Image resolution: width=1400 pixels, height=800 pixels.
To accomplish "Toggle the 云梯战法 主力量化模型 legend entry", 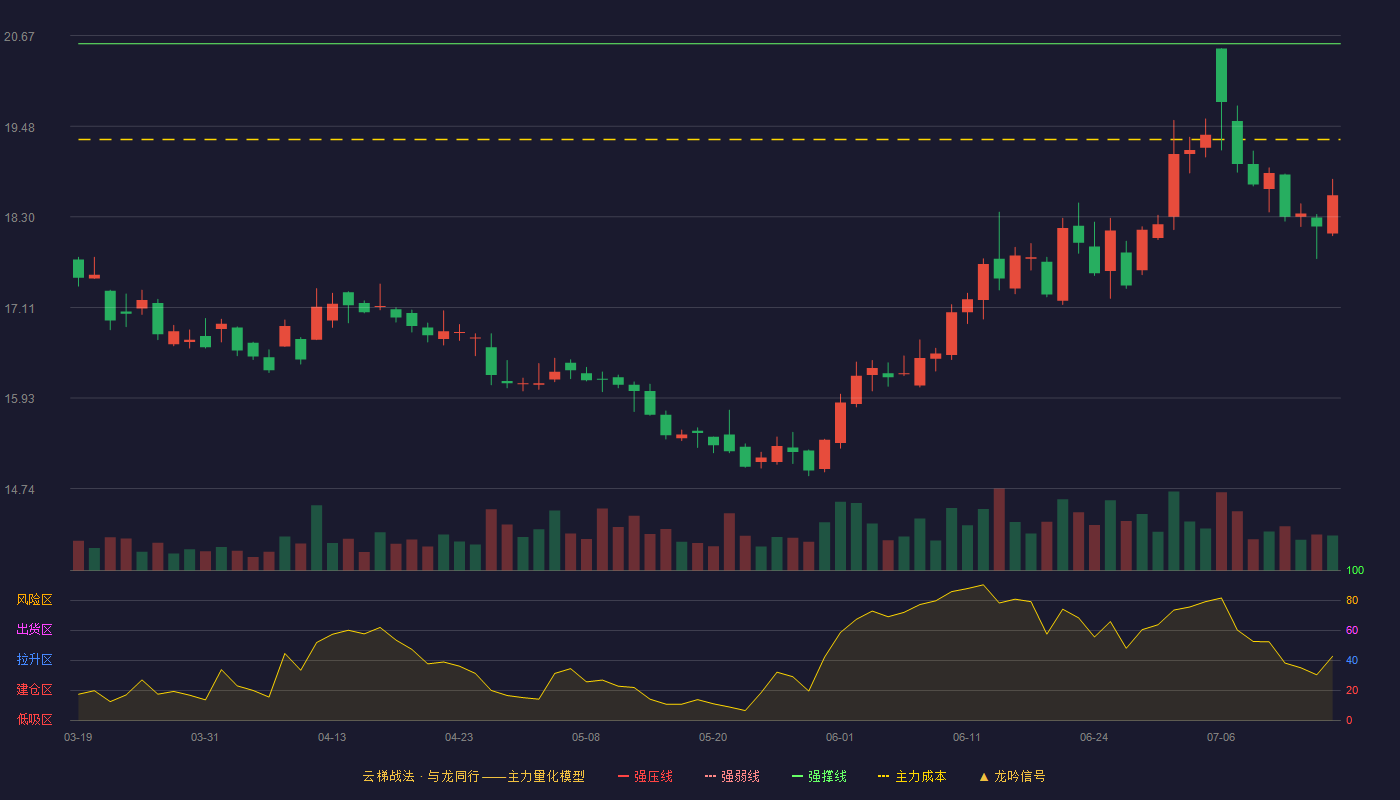I will pyautogui.click(x=473, y=776).
